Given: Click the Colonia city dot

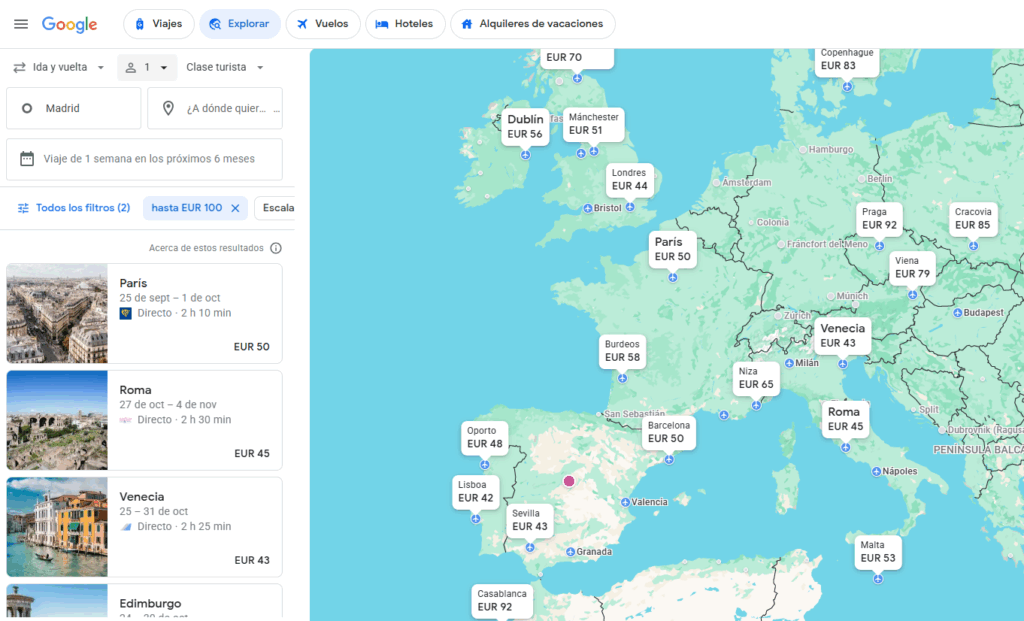Looking at the screenshot, I should tap(751, 223).
